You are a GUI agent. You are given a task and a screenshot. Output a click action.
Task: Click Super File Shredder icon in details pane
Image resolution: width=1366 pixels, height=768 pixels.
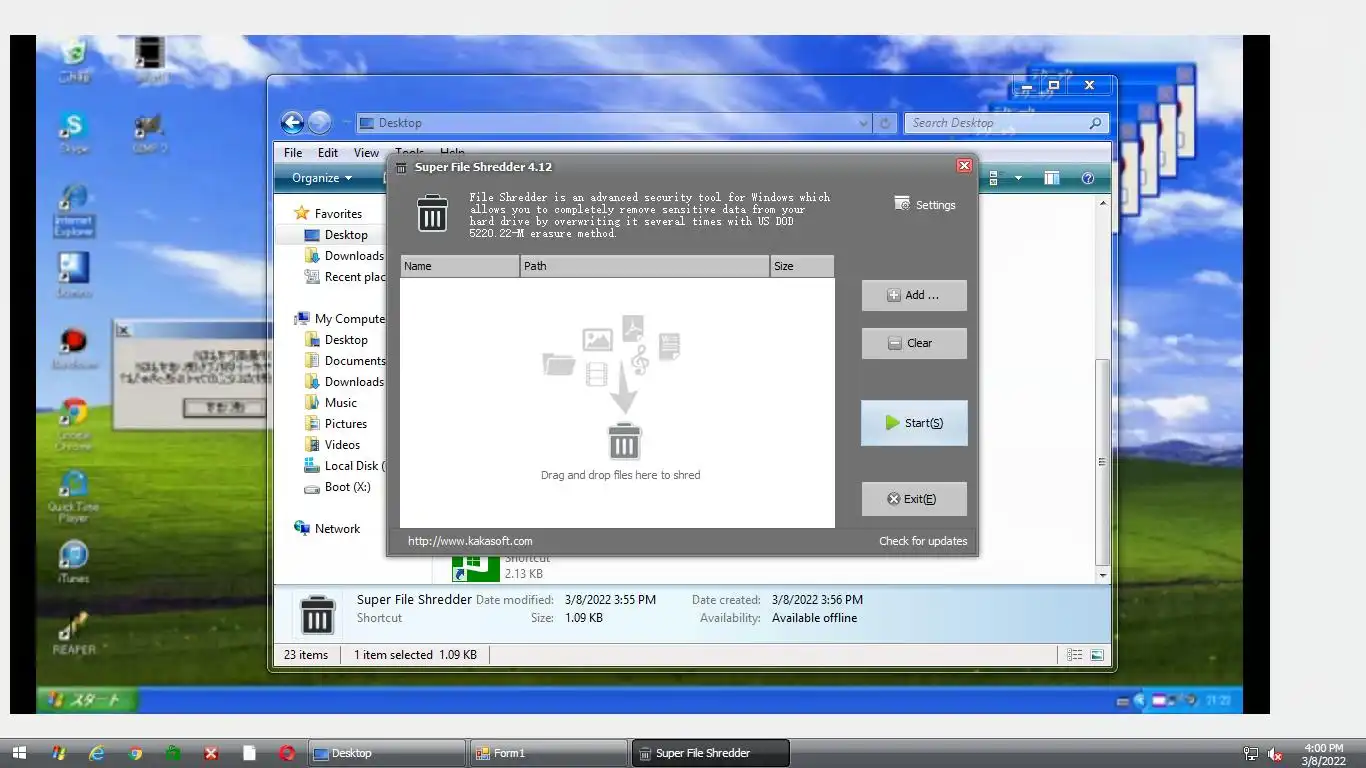point(317,615)
